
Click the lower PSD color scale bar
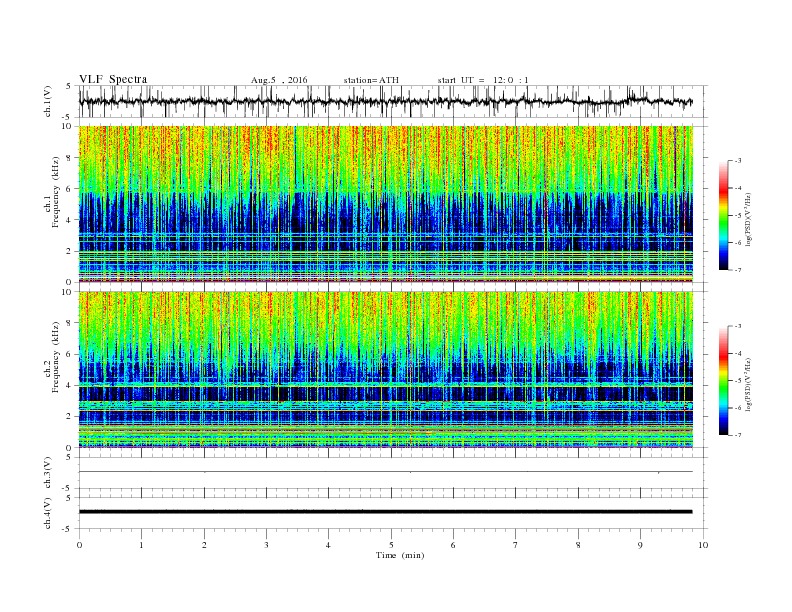pyautogui.click(x=724, y=381)
